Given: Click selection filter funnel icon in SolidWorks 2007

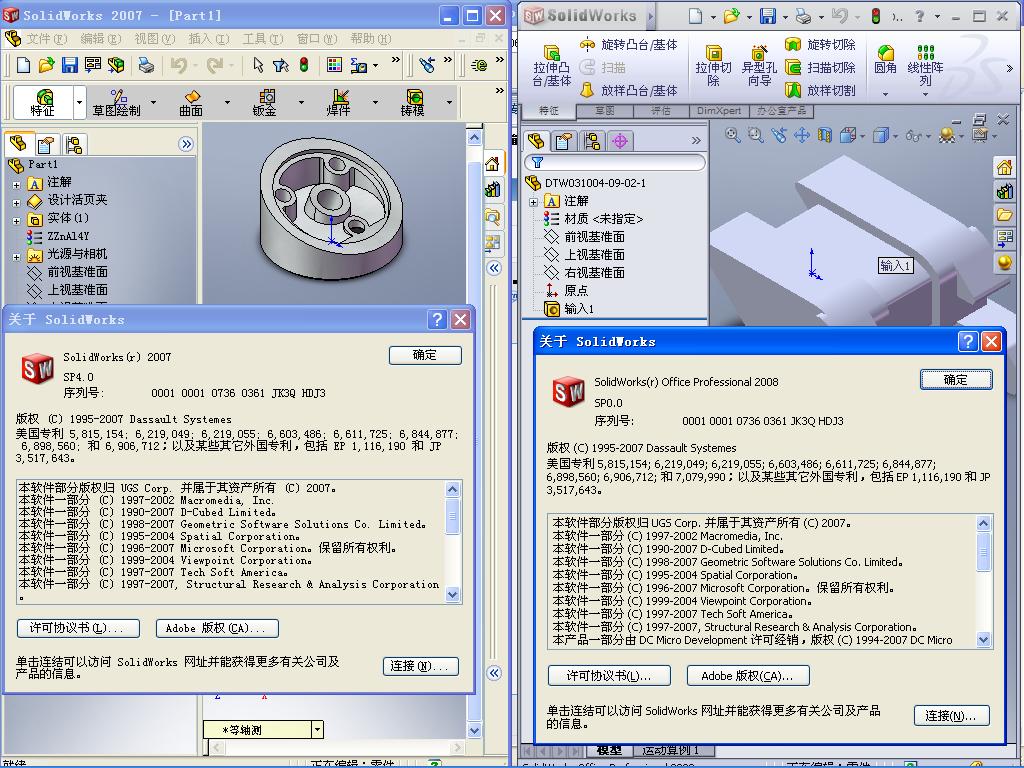Looking at the screenshot, I should [x=281, y=65].
